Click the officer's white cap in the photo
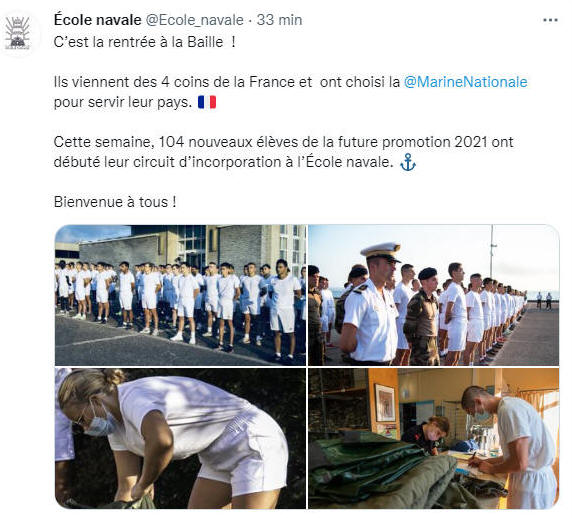This screenshot has width=572, height=518. pos(381,251)
